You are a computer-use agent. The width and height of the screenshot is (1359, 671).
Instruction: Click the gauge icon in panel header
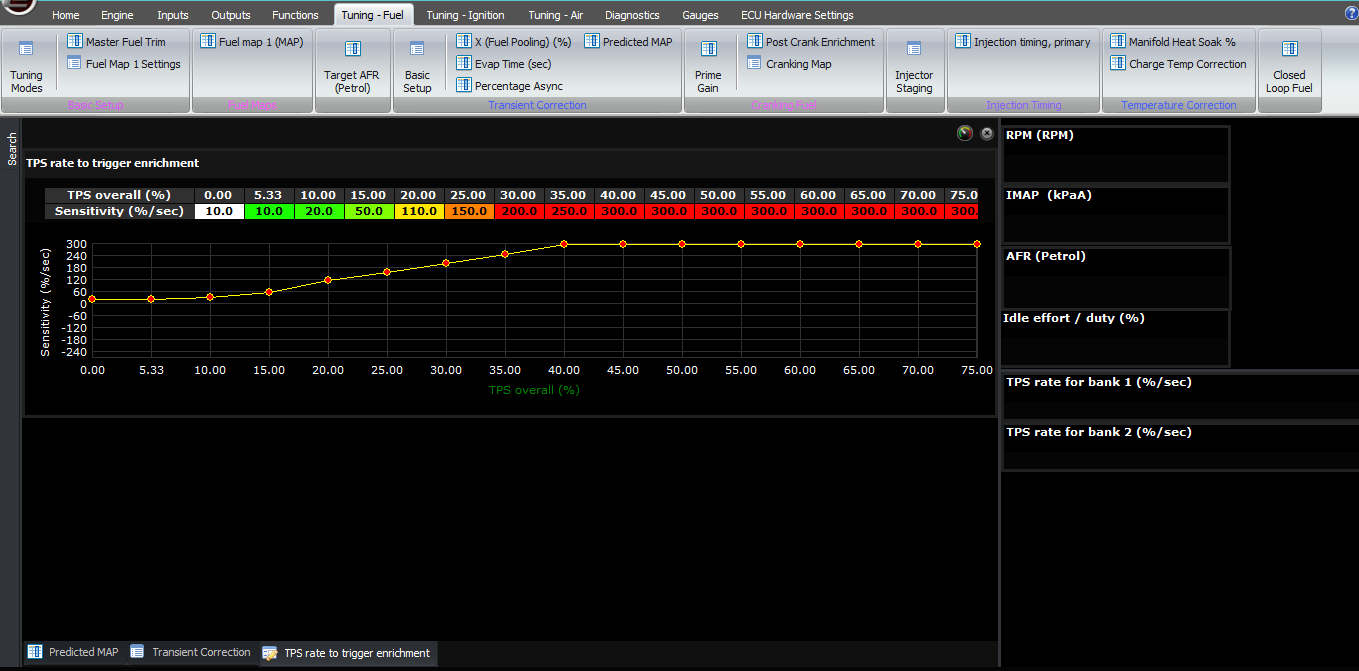965,133
